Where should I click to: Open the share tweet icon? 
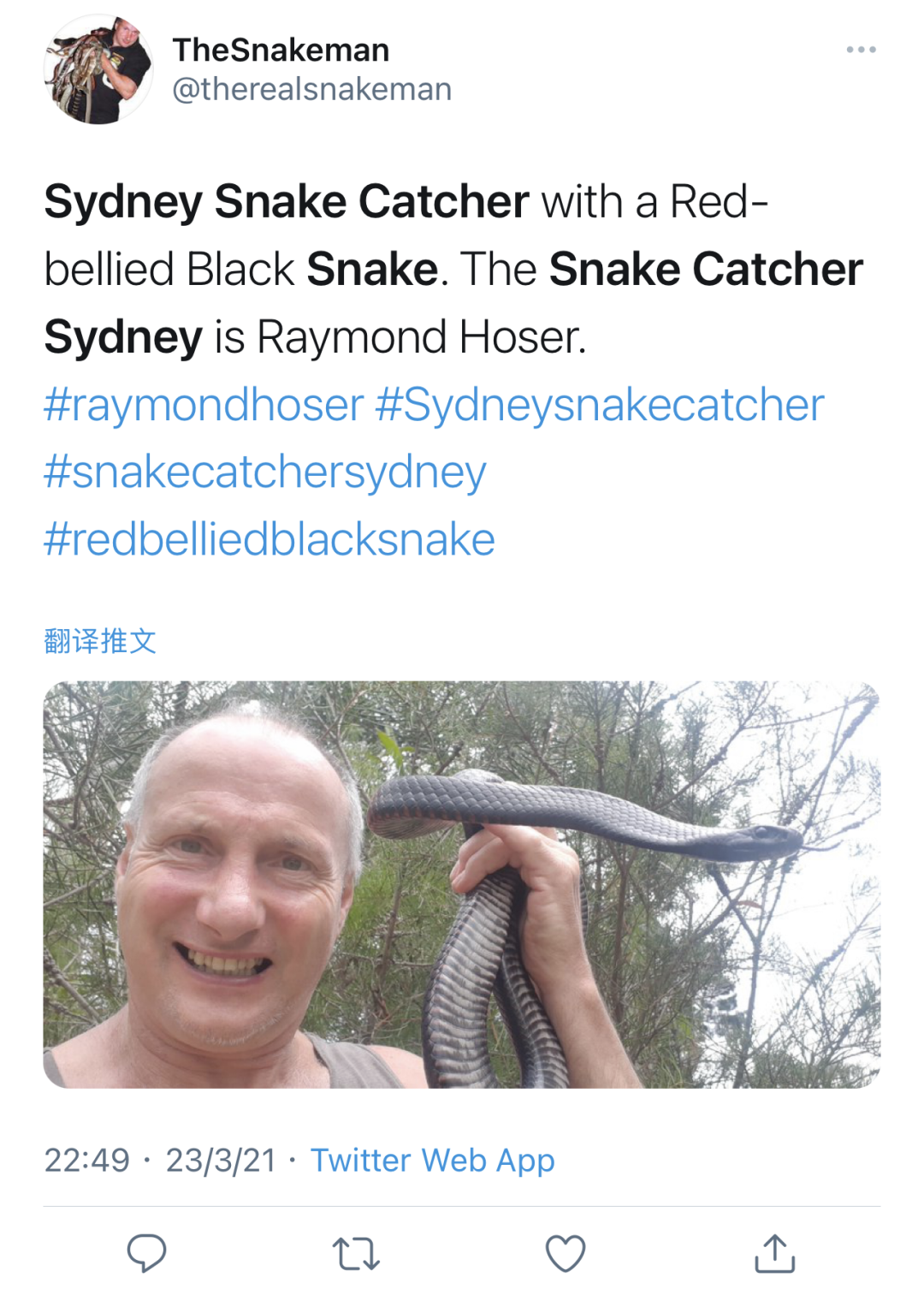pyautogui.click(x=775, y=1253)
